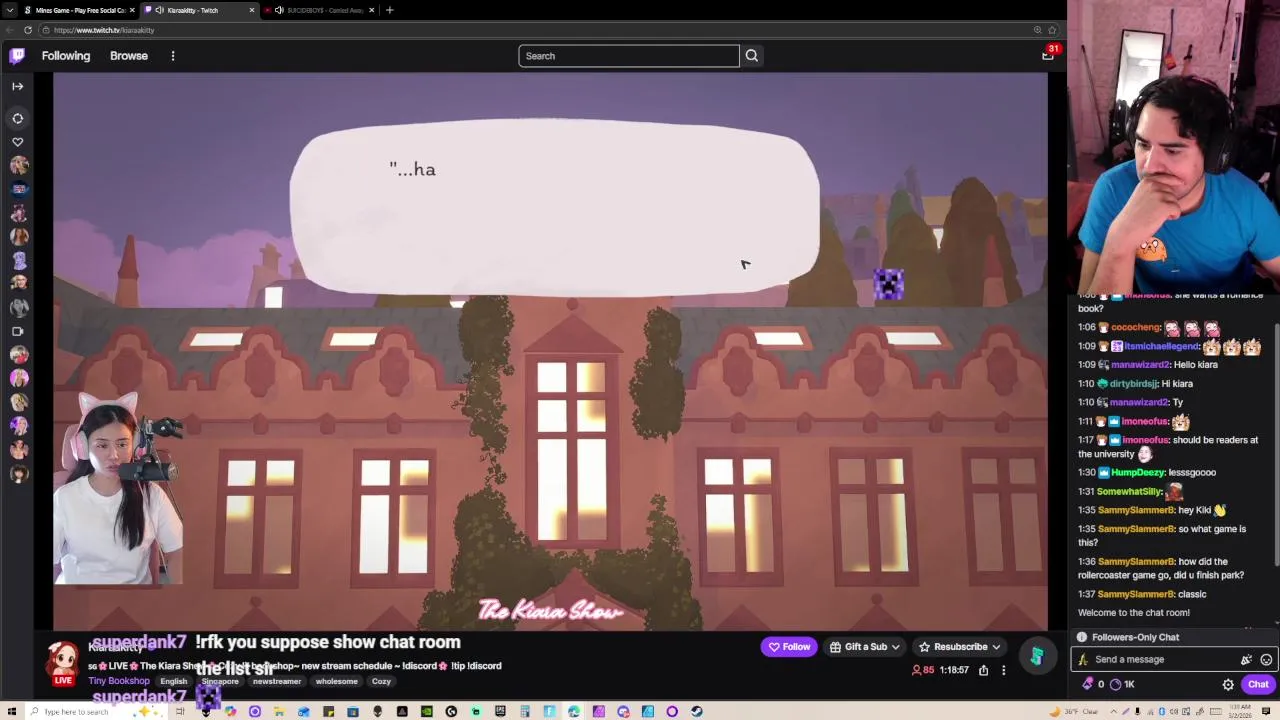Click the camera recommended channels sidebar icon
1280x720 pixels.
(17, 331)
